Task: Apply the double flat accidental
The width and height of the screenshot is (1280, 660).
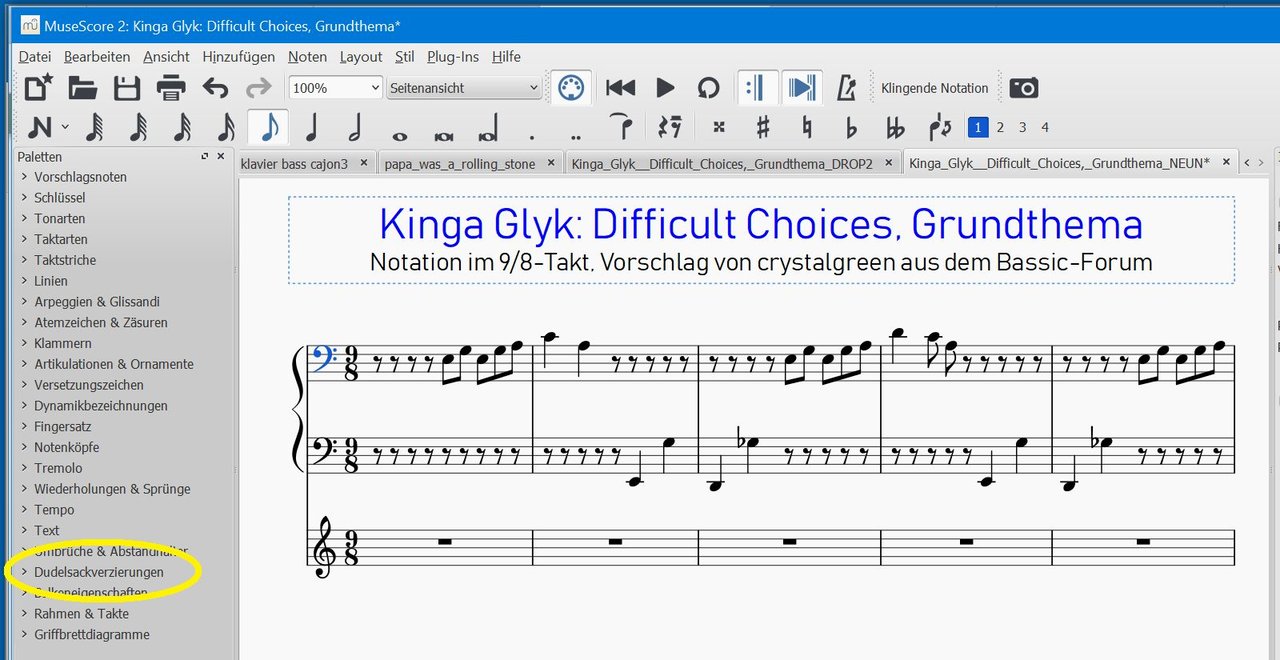Action: coord(895,127)
